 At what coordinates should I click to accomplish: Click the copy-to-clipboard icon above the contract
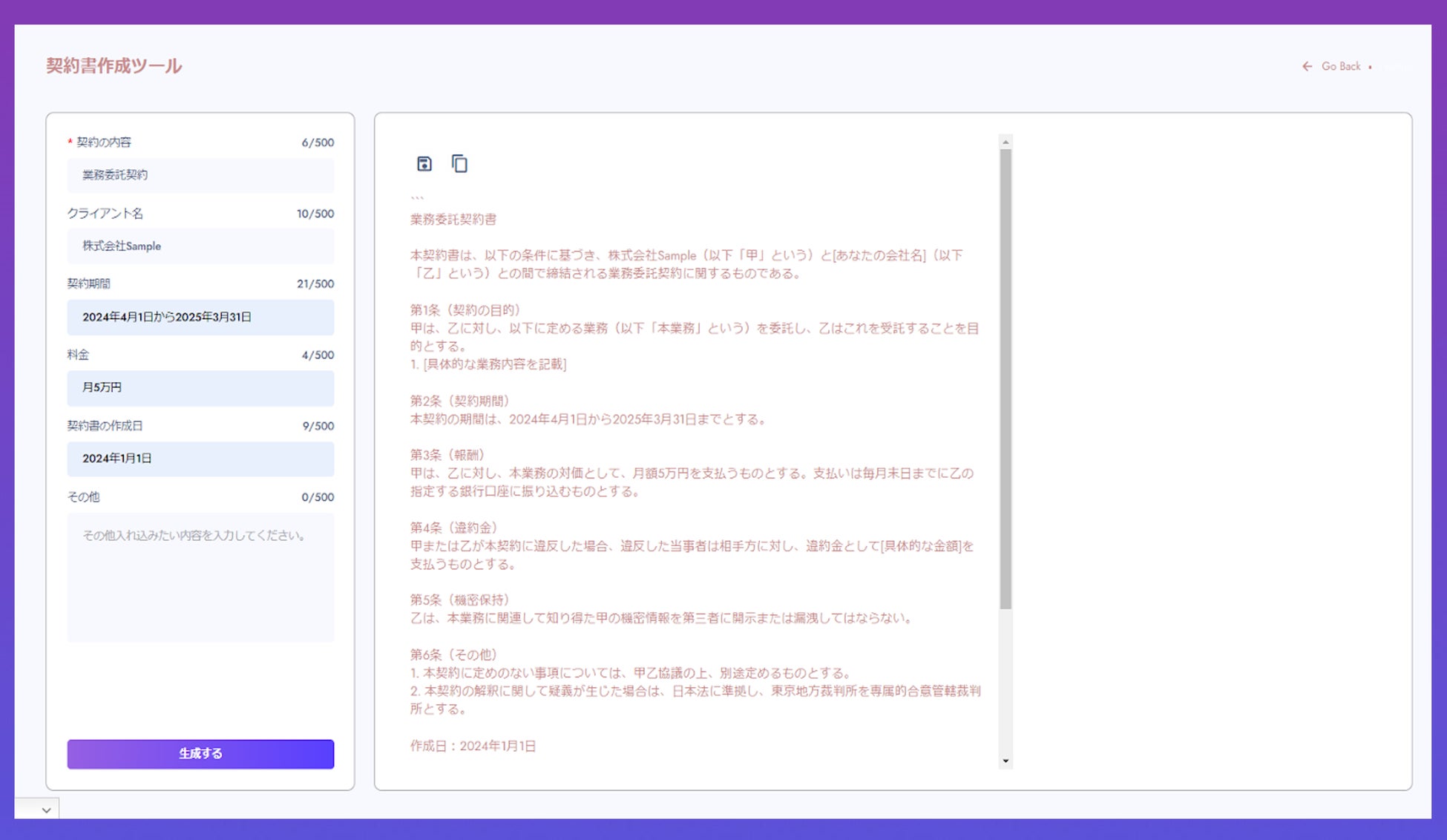coord(459,164)
